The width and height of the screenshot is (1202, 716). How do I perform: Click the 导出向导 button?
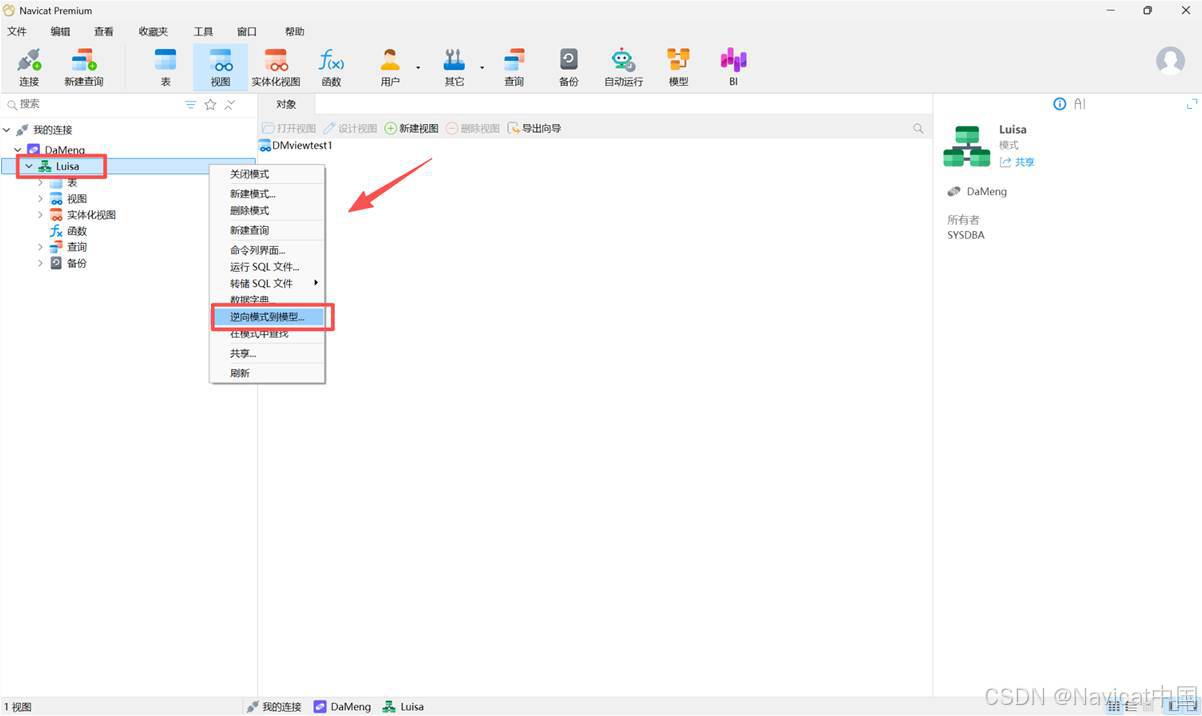click(x=534, y=128)
